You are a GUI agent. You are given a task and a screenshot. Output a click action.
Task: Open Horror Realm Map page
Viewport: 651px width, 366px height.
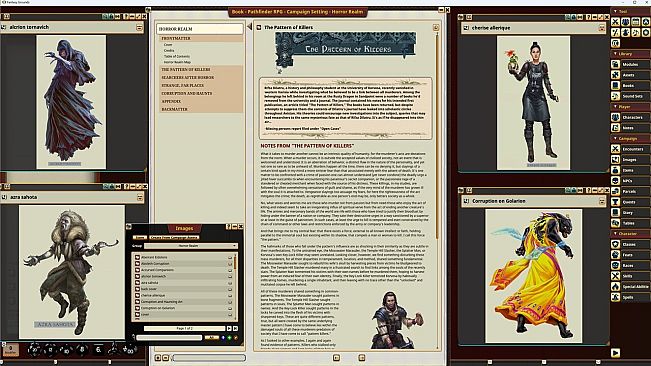[177, 62]
